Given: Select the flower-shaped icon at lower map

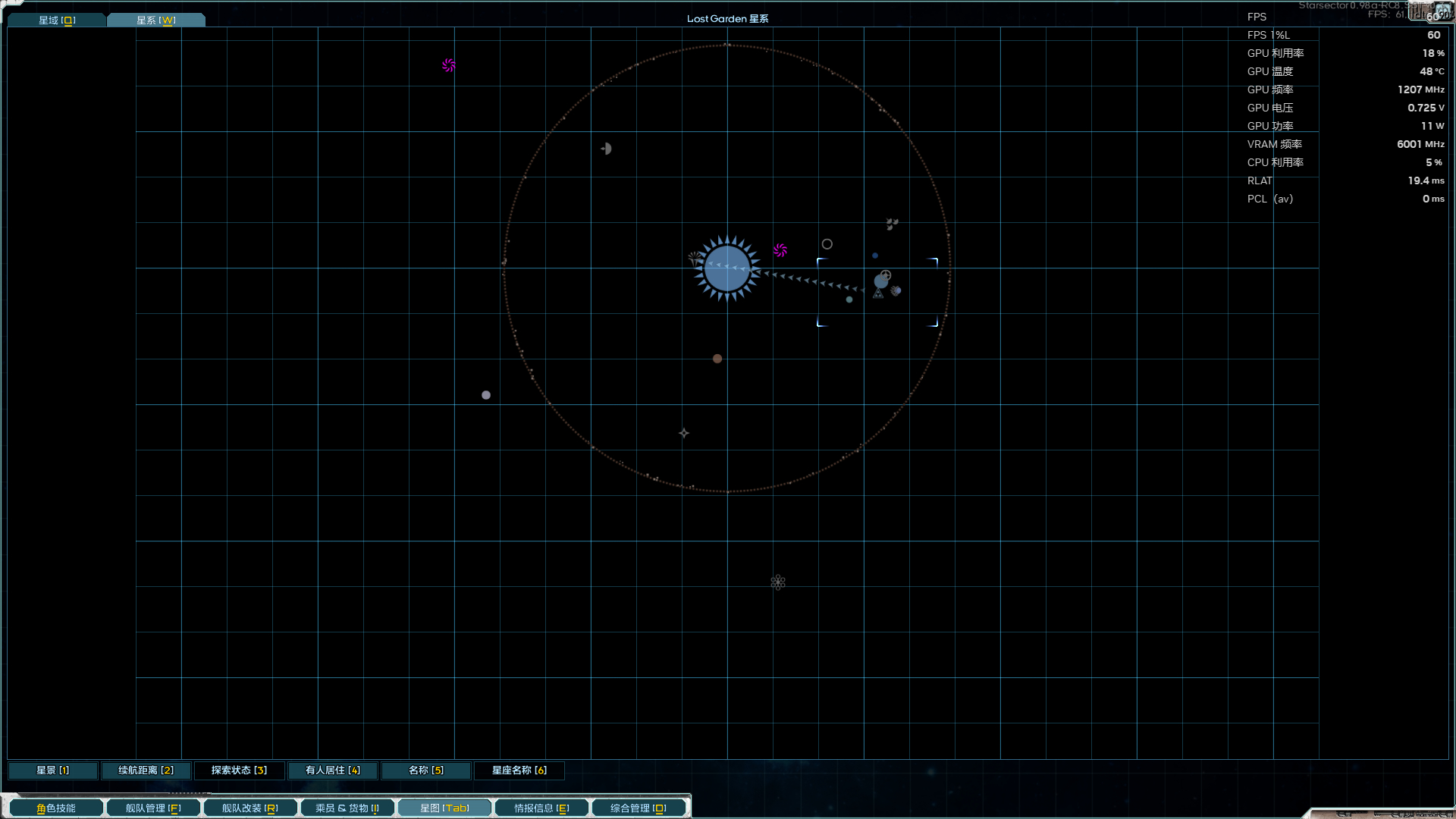Looking at the screenshot, I should point(778,582).
